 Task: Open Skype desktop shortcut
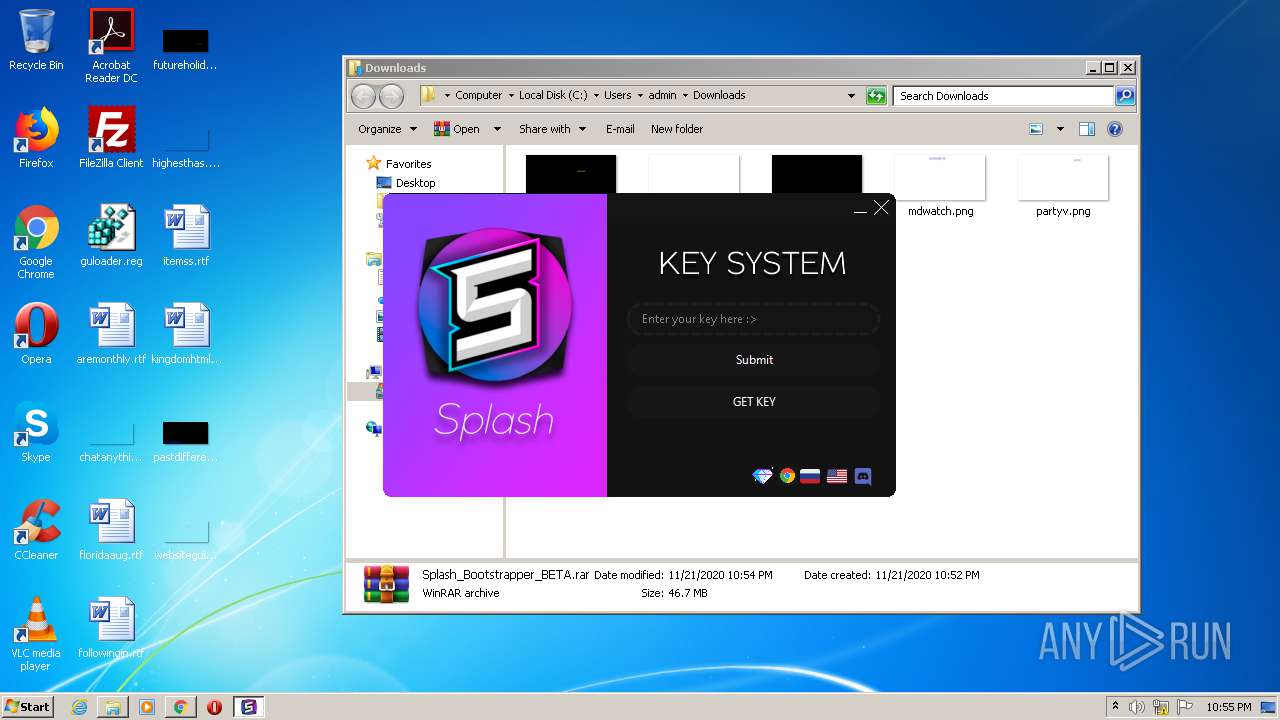[x=36, y=432]
